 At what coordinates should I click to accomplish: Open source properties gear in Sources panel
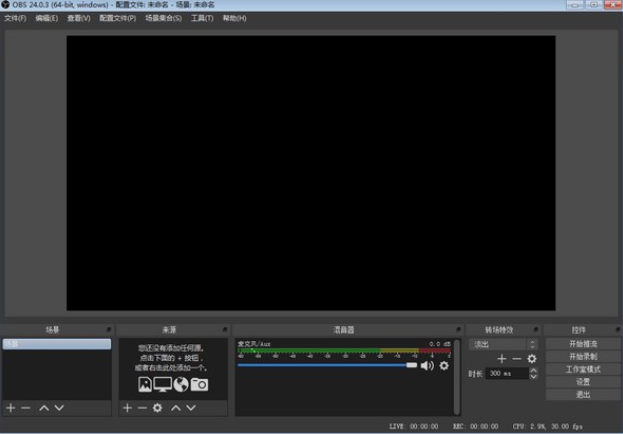pyautogui.click(x=157, y=408)
